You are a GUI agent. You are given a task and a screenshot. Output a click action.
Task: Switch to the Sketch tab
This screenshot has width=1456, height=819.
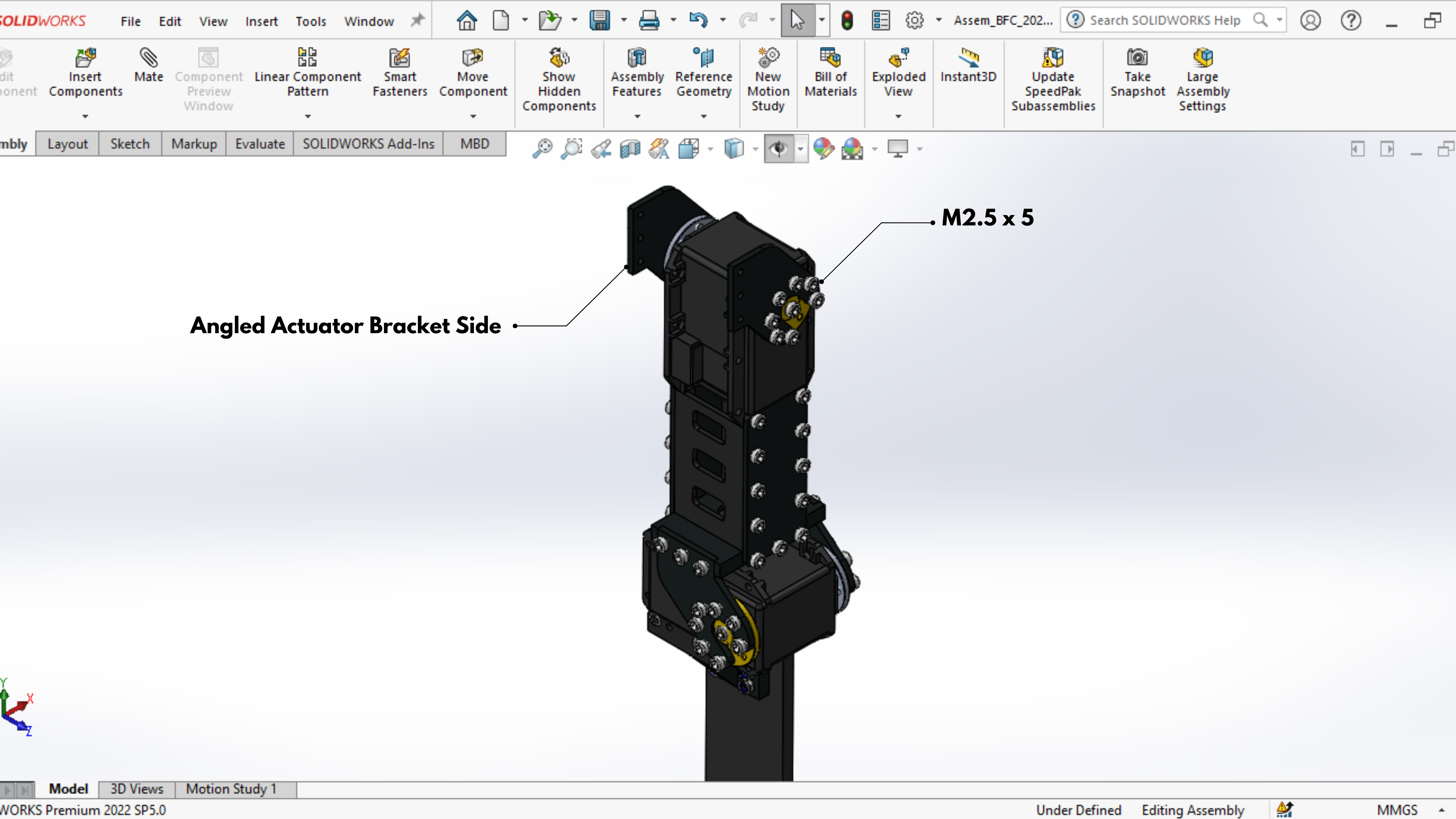click(x=130, y=144)
